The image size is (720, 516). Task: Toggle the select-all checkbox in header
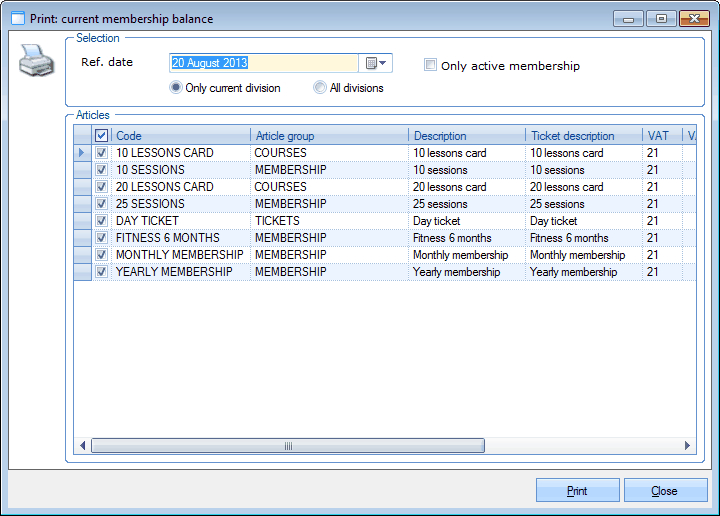click(x=101, y=136)
